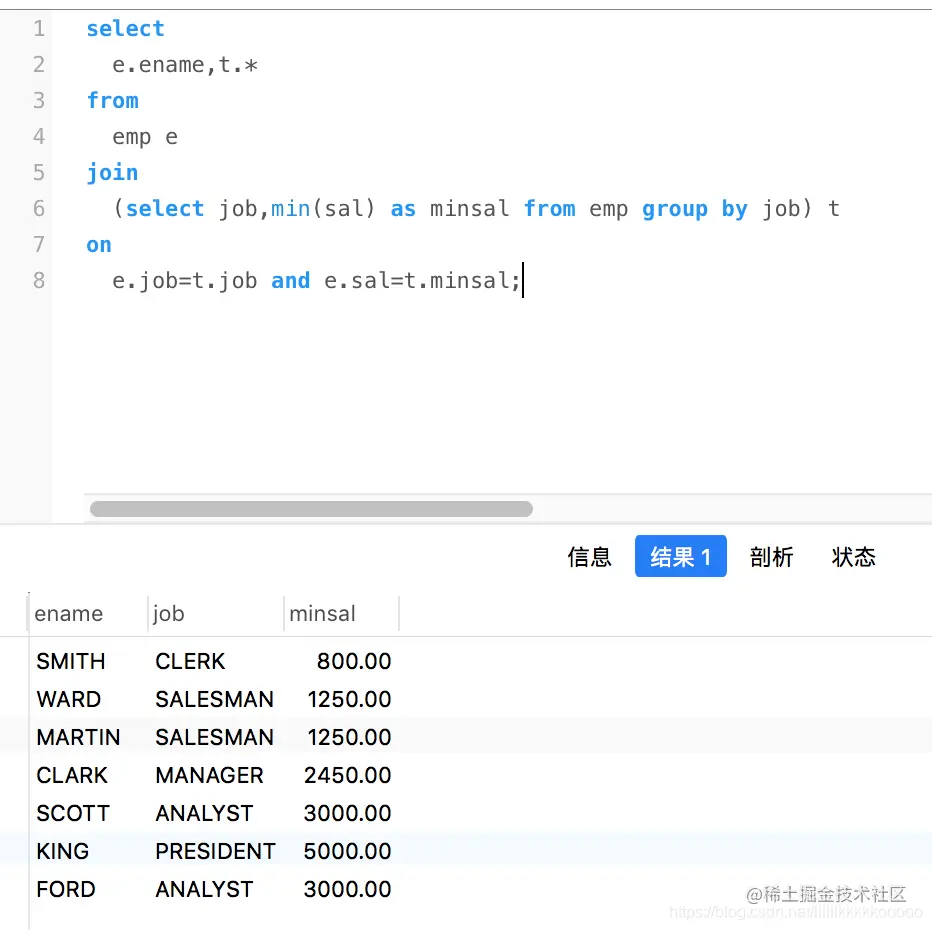Click e.job=t.job on line 8
Viewport: 932px width, 930px height.
[185, 280]
